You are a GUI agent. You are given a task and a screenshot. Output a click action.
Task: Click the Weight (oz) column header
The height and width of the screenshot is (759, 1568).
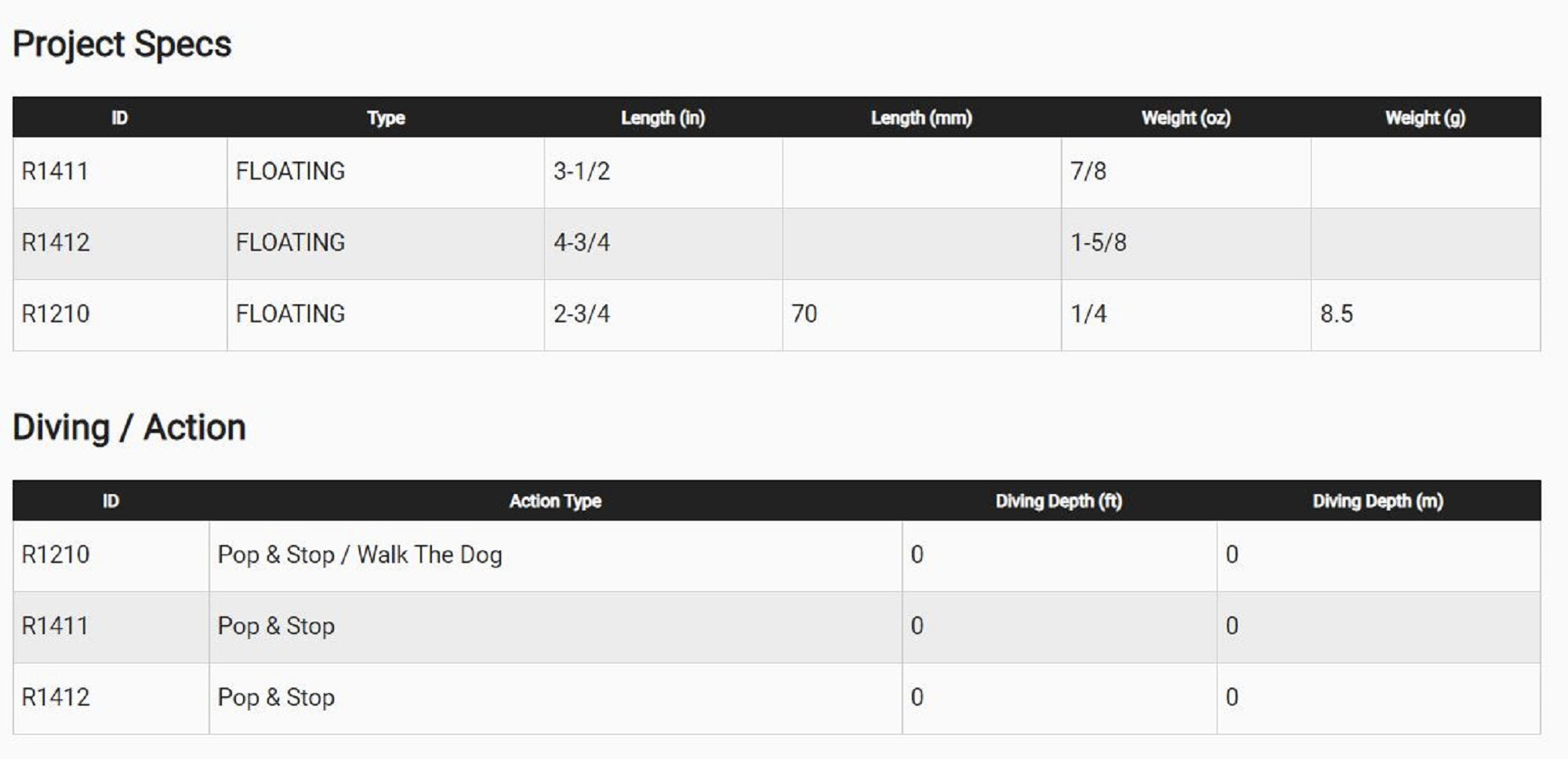click(1185, 118)
